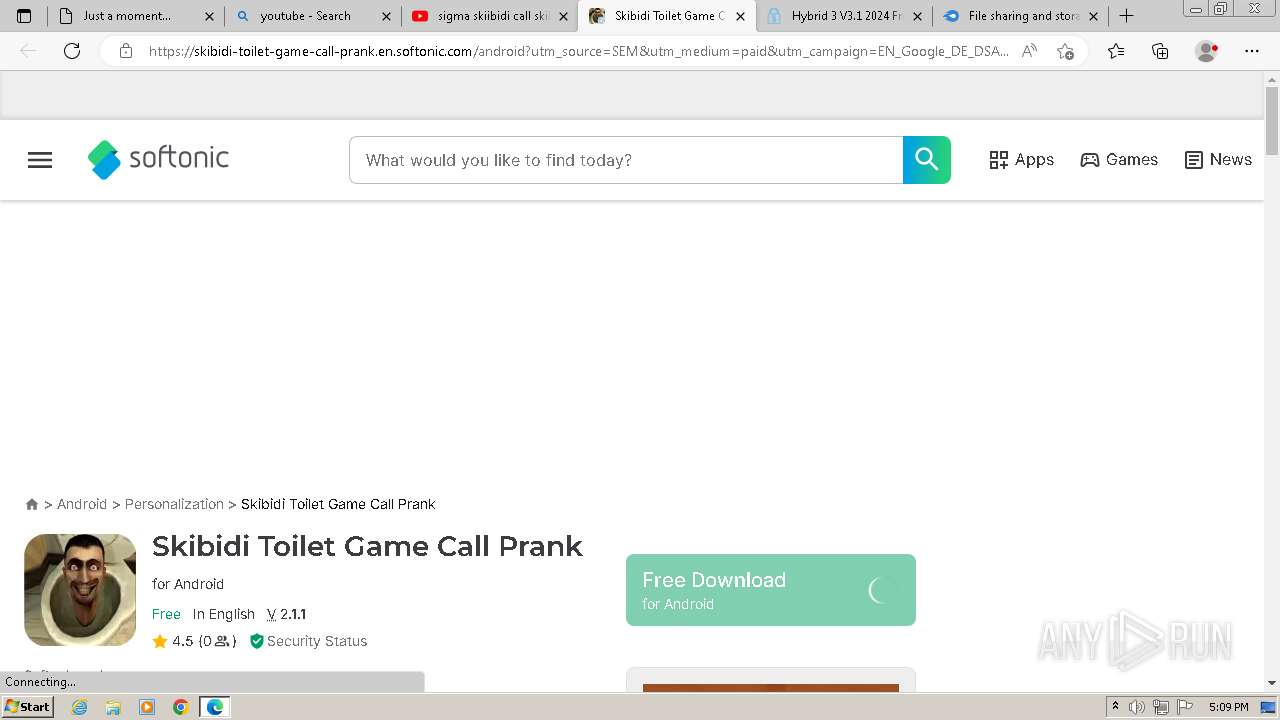Open Edge settings and more menu
The width and height of the screenshot is (1280, 720).
pos(1252,51)
